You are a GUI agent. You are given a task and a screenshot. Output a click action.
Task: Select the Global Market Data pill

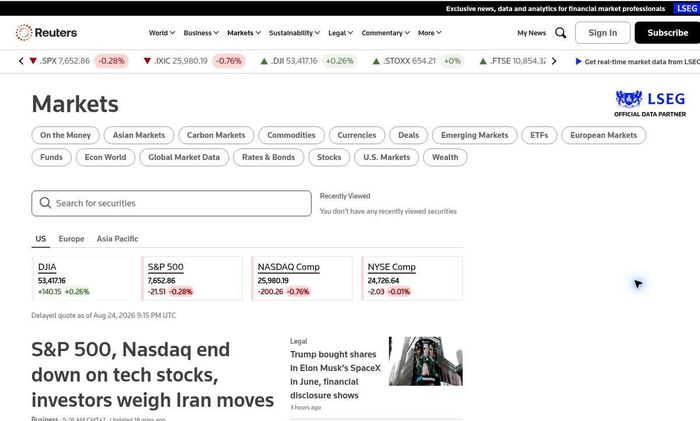(x=184, y=157)
